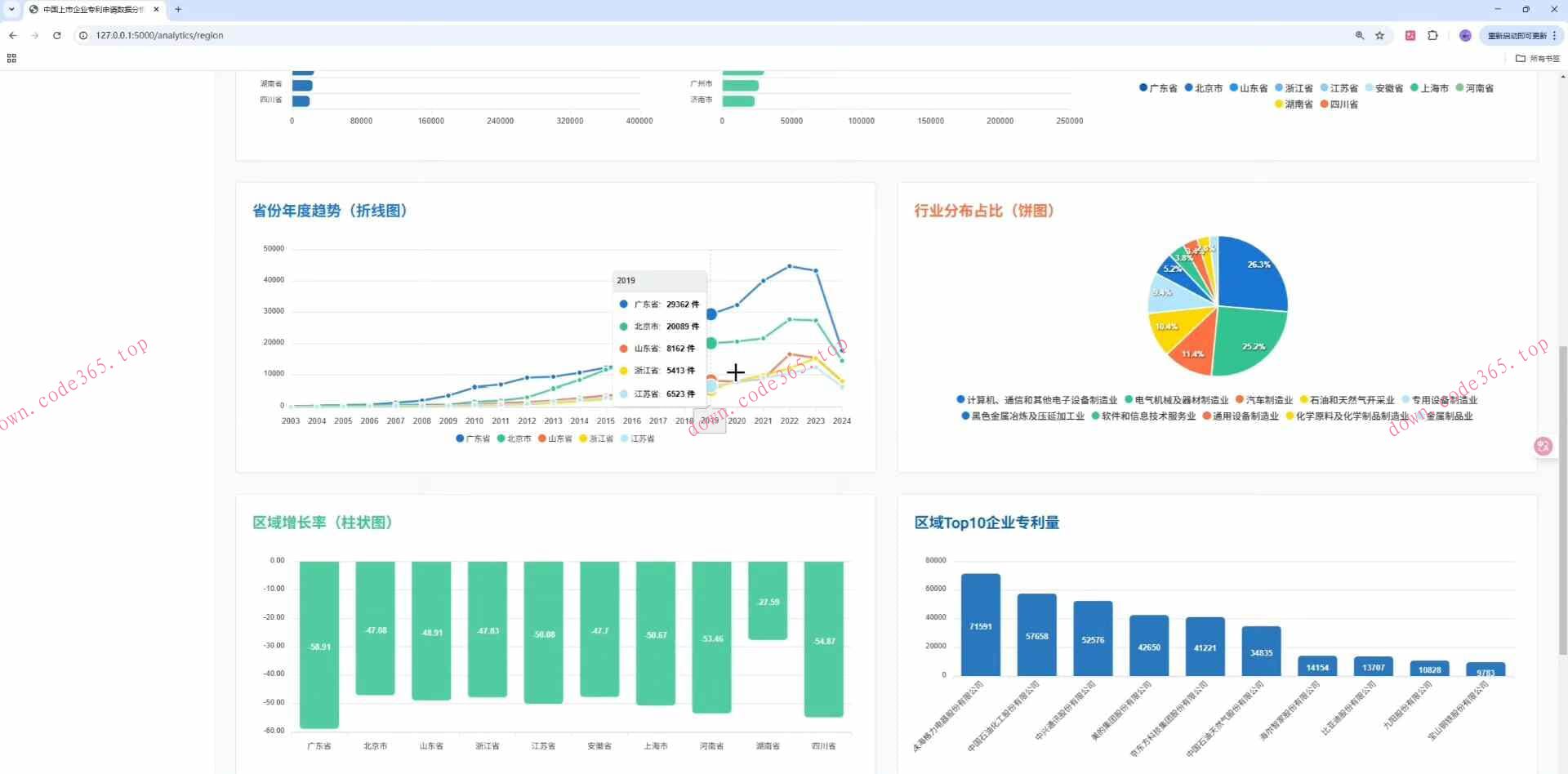Bookmark this page with the star icon
This screenshot has width=1568, height=774.
pyautogui.click(x=1380, y=35)
